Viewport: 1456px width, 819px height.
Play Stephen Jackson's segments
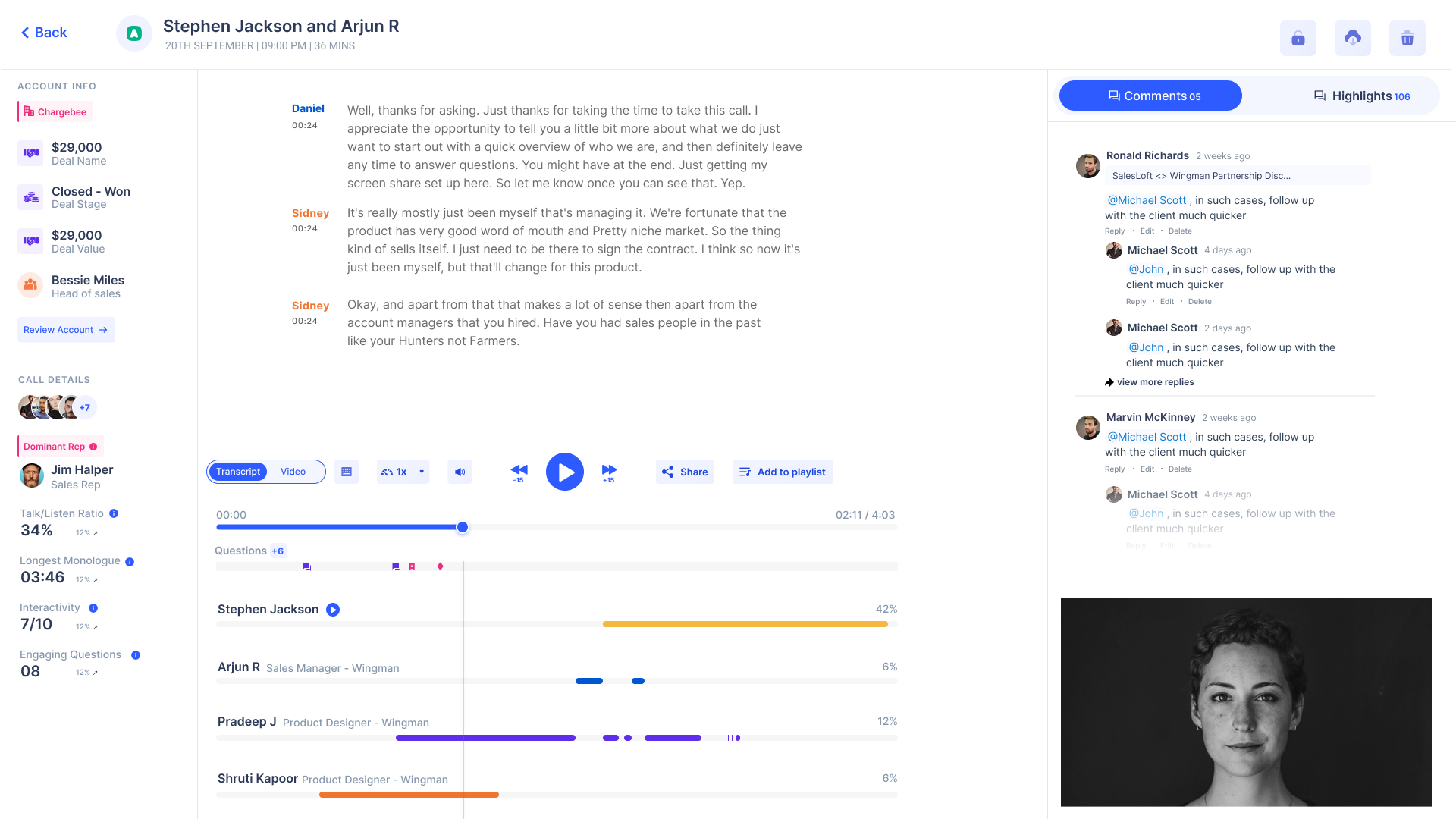point(333,610)
